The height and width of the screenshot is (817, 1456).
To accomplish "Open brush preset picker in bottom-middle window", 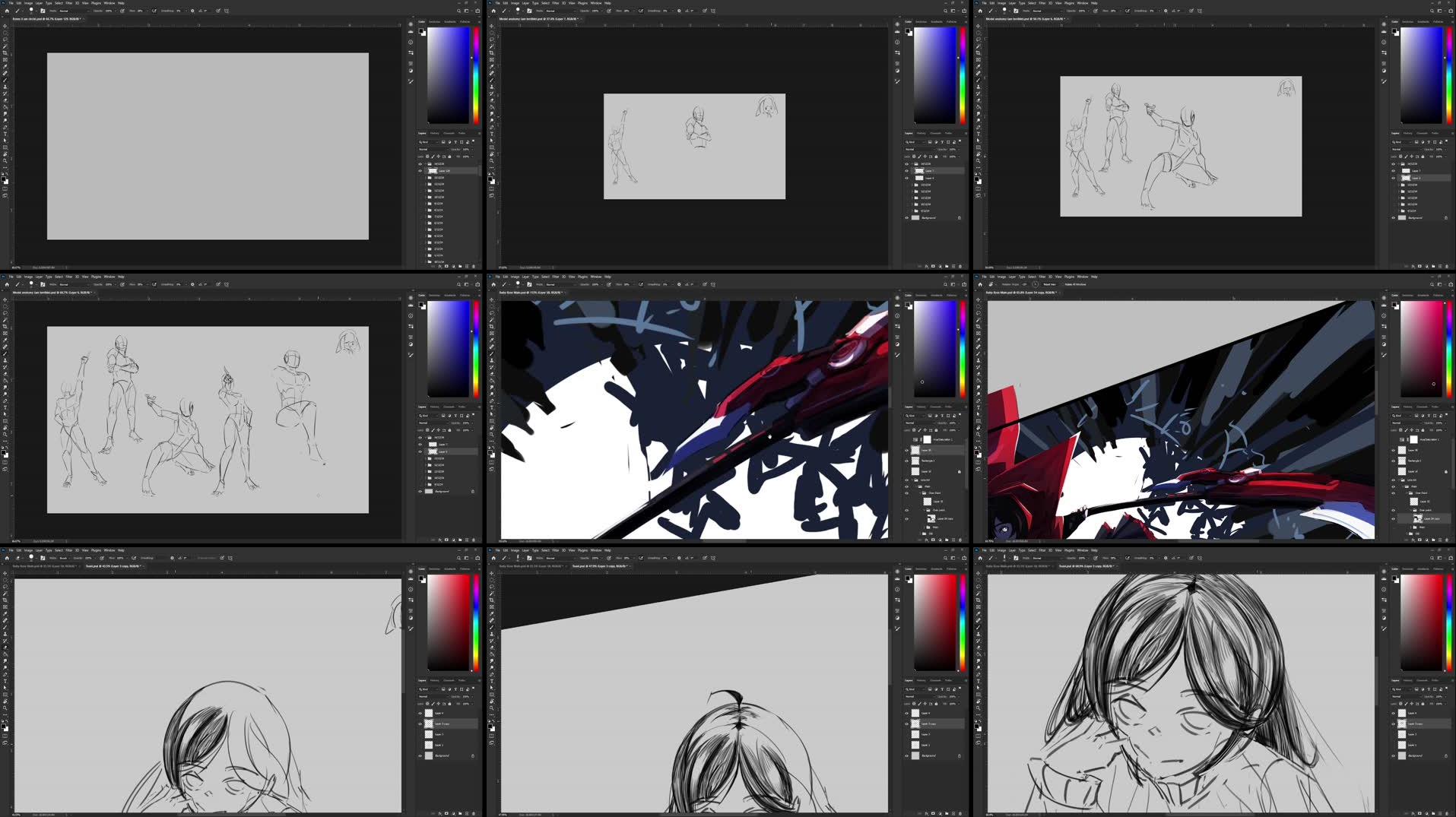I will [519, 557].
